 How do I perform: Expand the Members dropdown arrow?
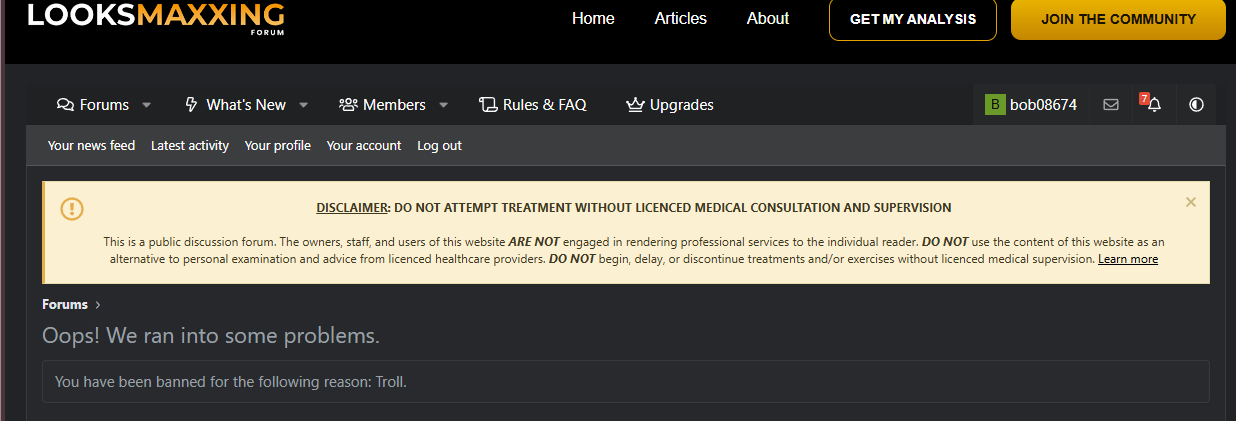pyautogui.click(x=443, y=105)
